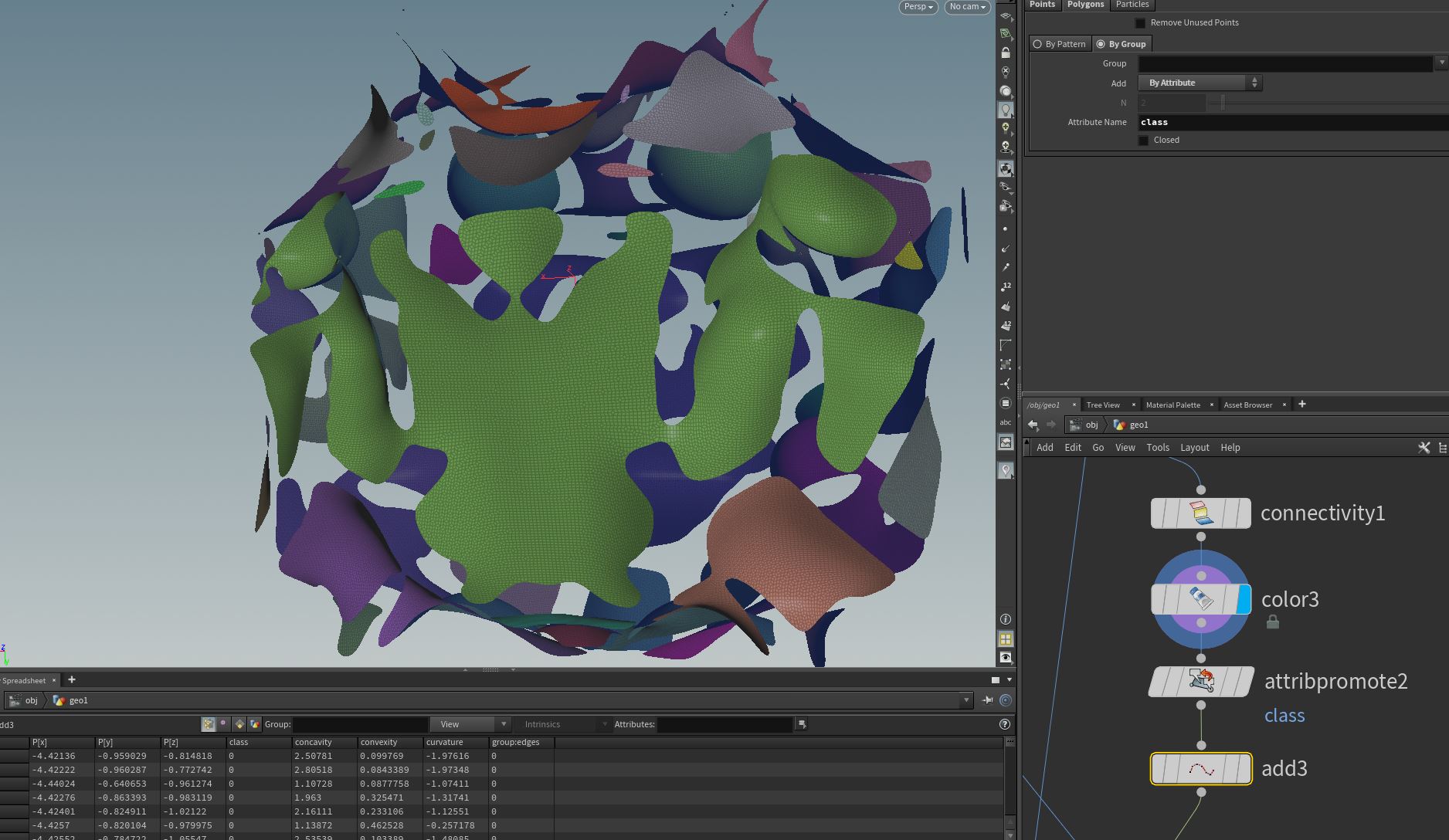Click the back arrow in network pane
The image size is (1449, 840).
(x=1033, y=425)
